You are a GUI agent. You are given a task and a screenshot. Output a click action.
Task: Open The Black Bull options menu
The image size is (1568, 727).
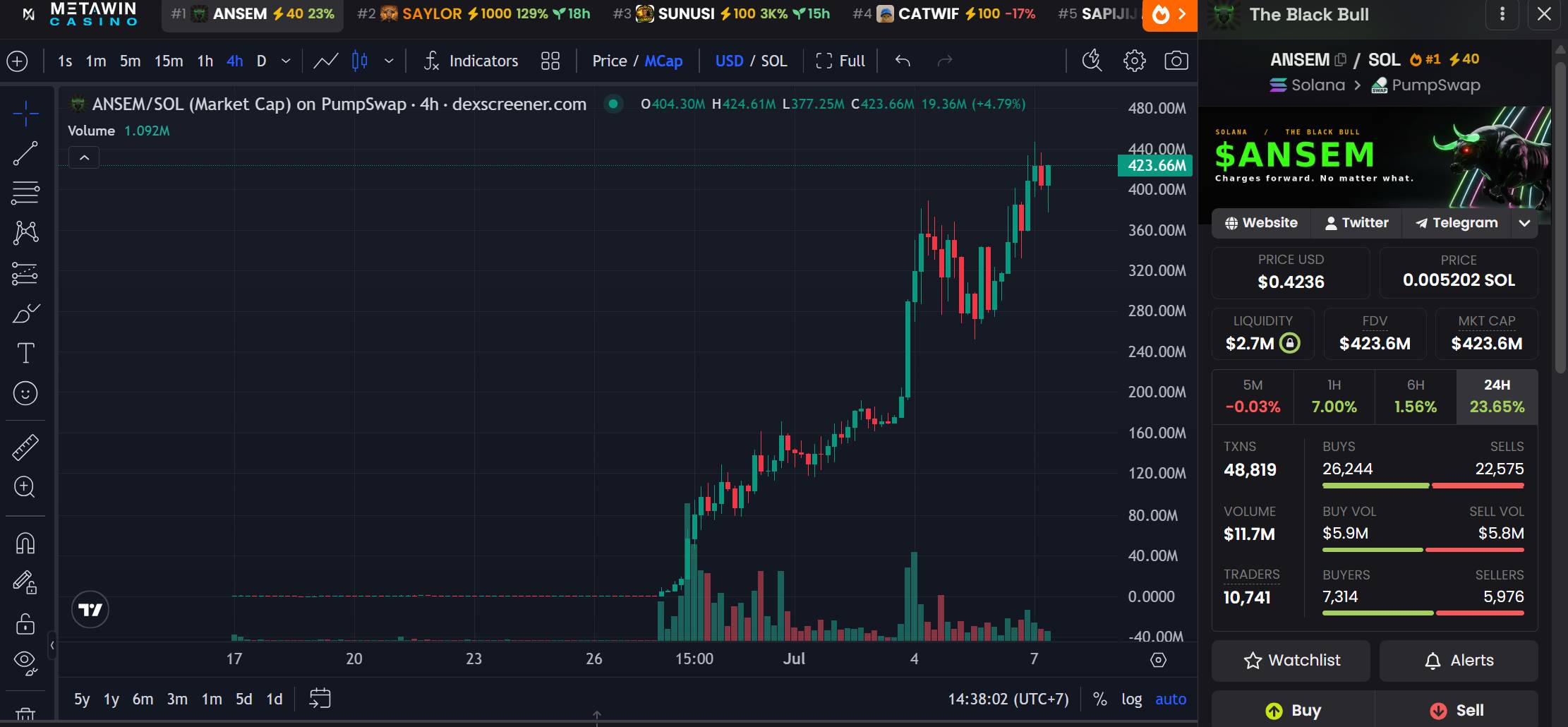(x=1502, y=15)
